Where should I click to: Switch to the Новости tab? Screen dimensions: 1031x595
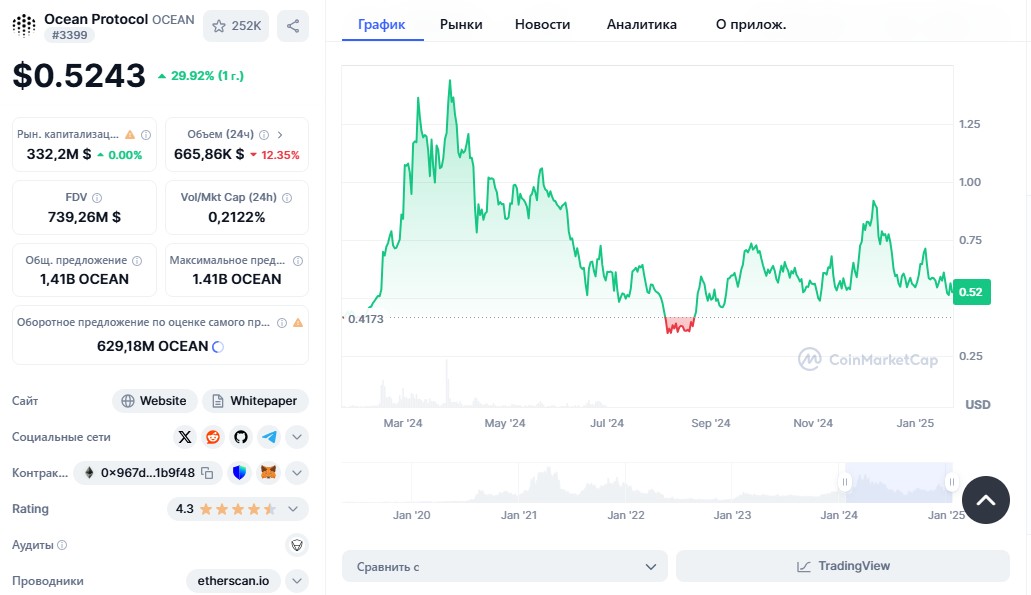[x=542, y=24]
